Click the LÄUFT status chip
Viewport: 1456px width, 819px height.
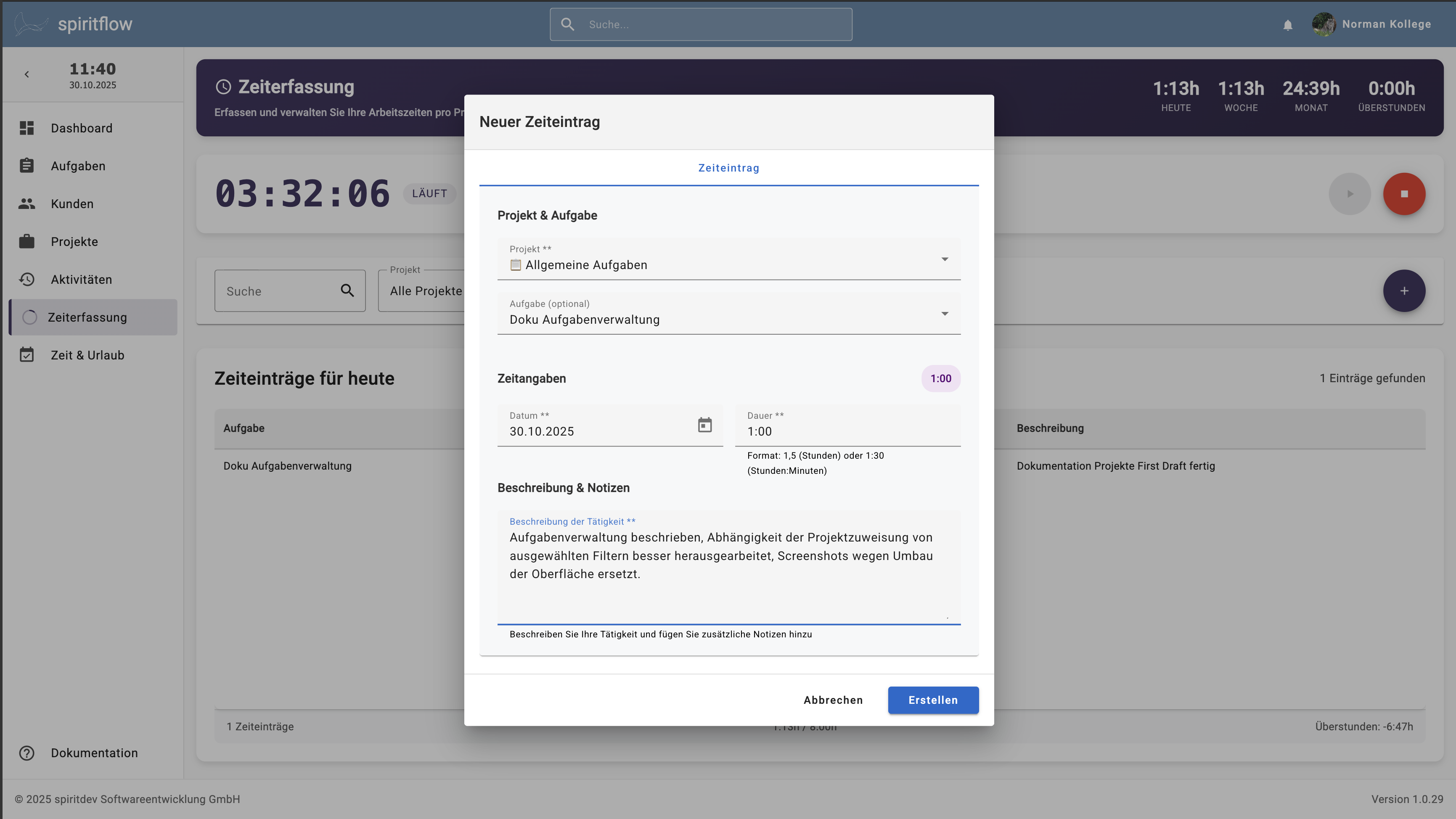pyautogui.click(x=429, y=193)
